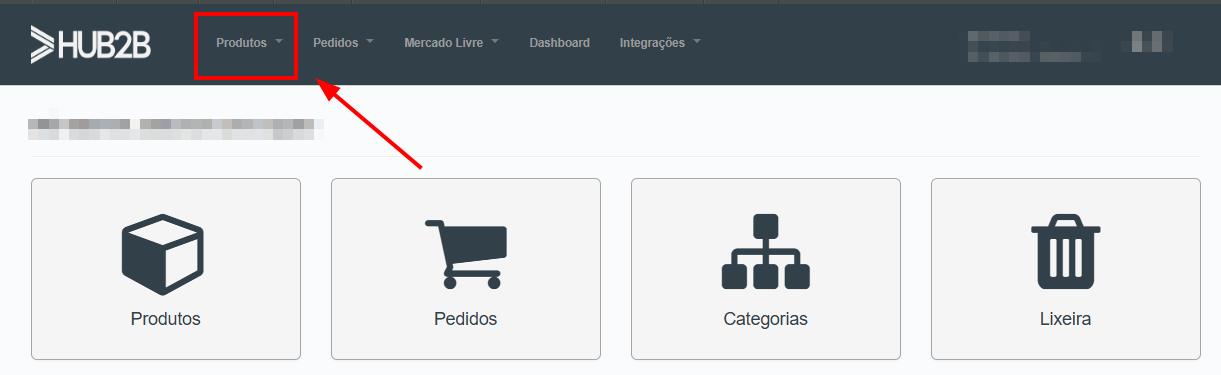Click the Pedidos card label
This screenshot has width=1221, height=375.
point(466,320)
